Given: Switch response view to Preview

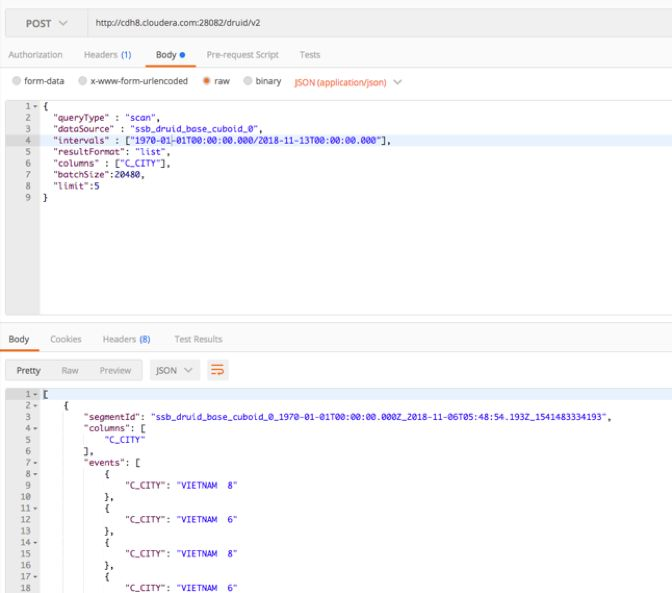Looking at the screenshot, I should click(114, 371).
